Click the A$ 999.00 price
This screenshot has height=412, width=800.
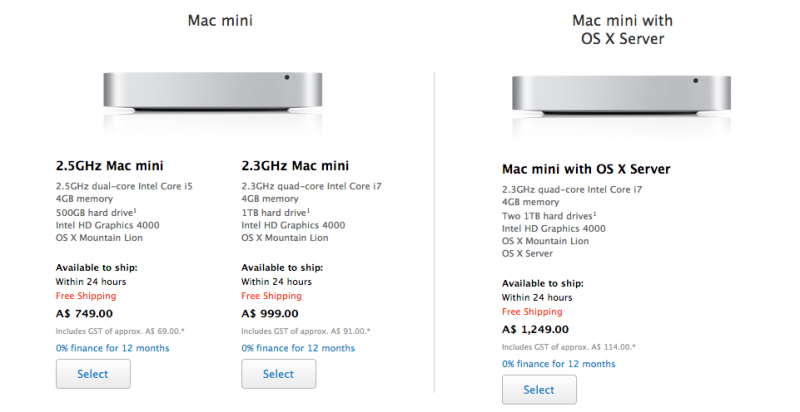[274, 312]
